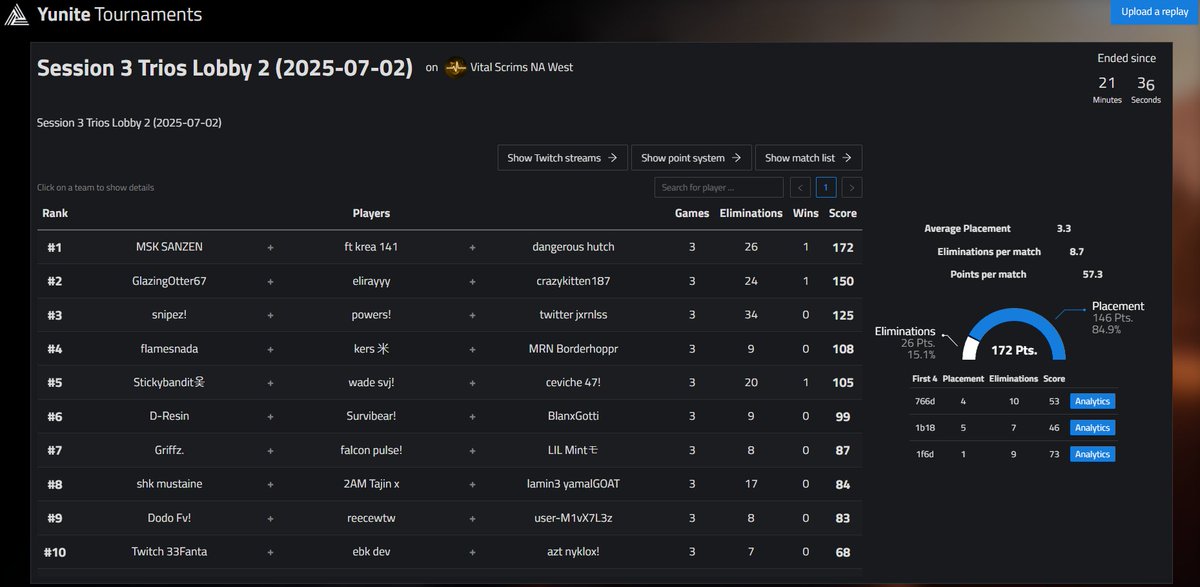Click player name falcon pulse!
The width and height of the screenshot is (1200, 587).
(x=371, y=450)
